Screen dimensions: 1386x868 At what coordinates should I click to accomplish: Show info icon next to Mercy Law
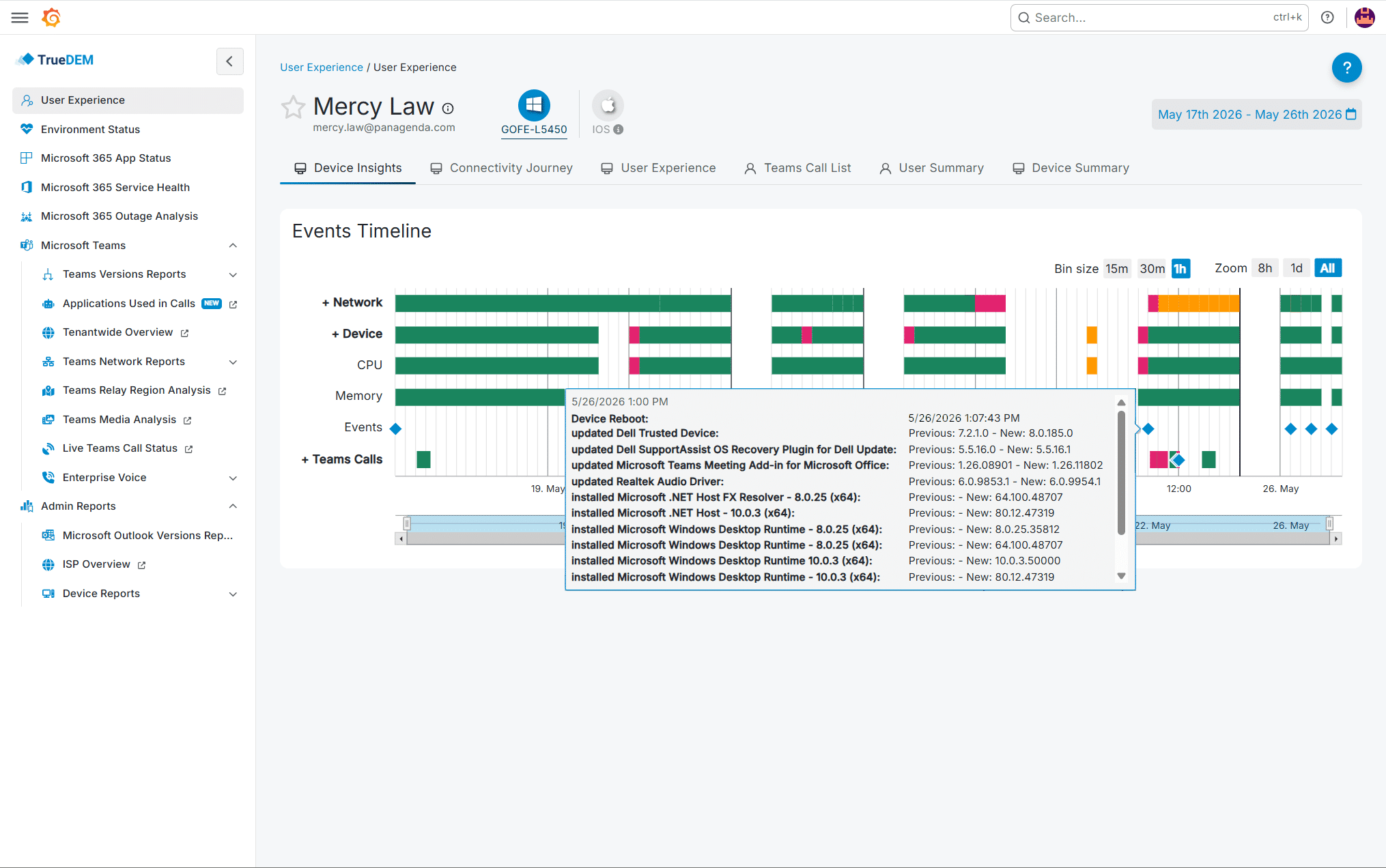tap(448, 108)
